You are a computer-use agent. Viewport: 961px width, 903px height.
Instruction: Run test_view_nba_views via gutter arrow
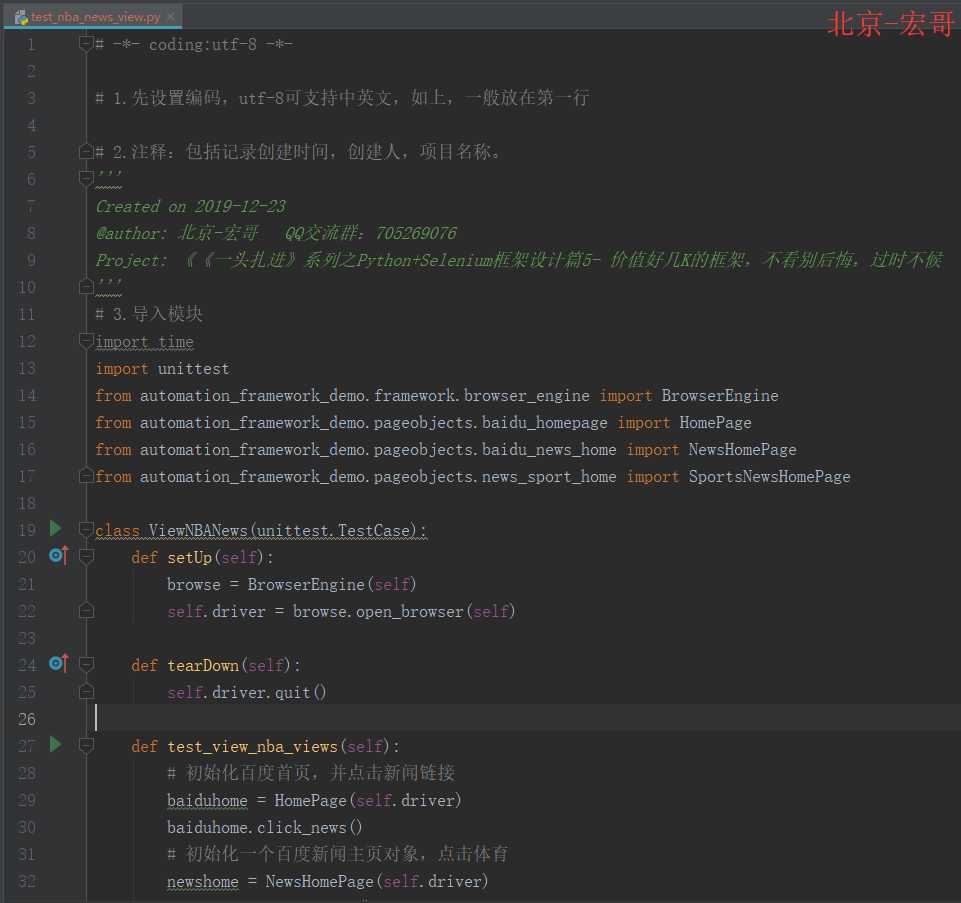tap(55, 744)
